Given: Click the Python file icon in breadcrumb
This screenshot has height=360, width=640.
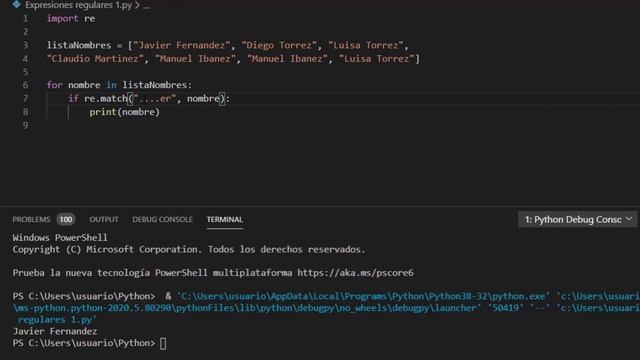Looking at the screenshot, I should (16, 5).
